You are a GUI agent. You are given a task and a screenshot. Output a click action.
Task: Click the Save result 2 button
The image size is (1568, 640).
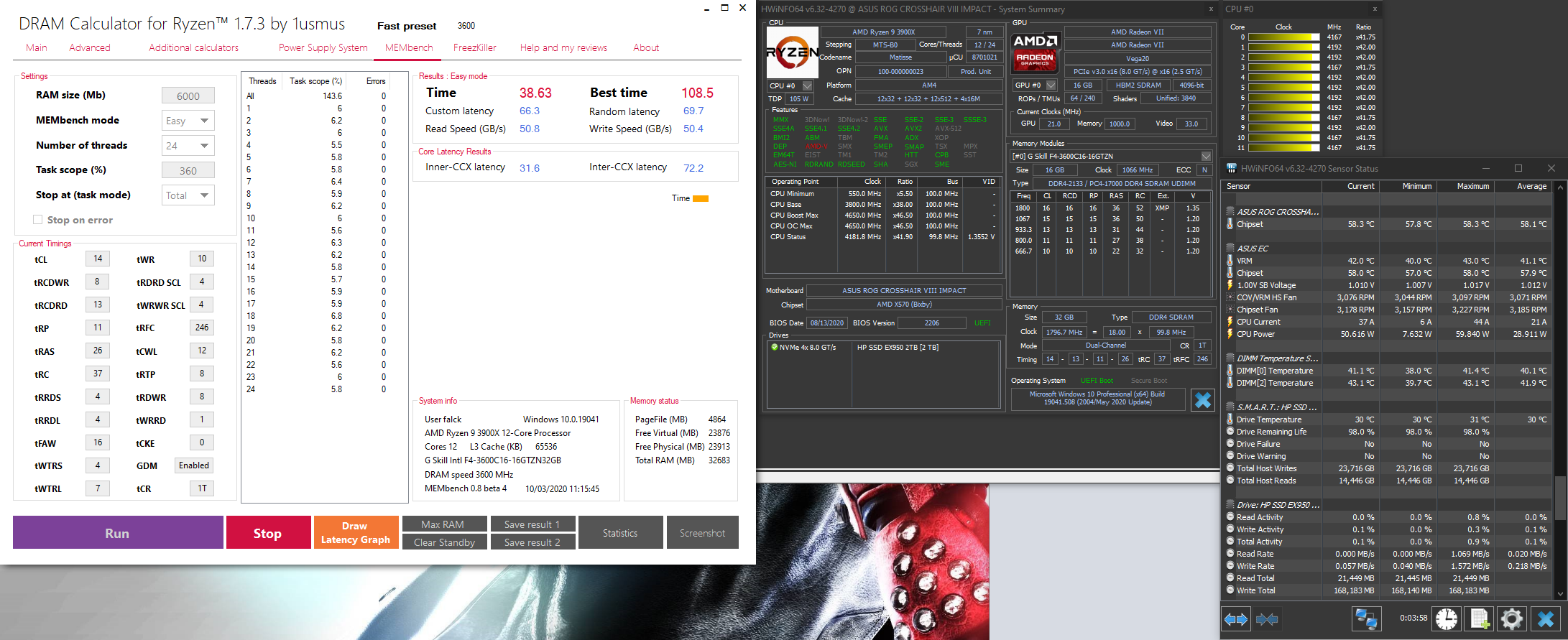pyautogui.click(x=532, y=542)
